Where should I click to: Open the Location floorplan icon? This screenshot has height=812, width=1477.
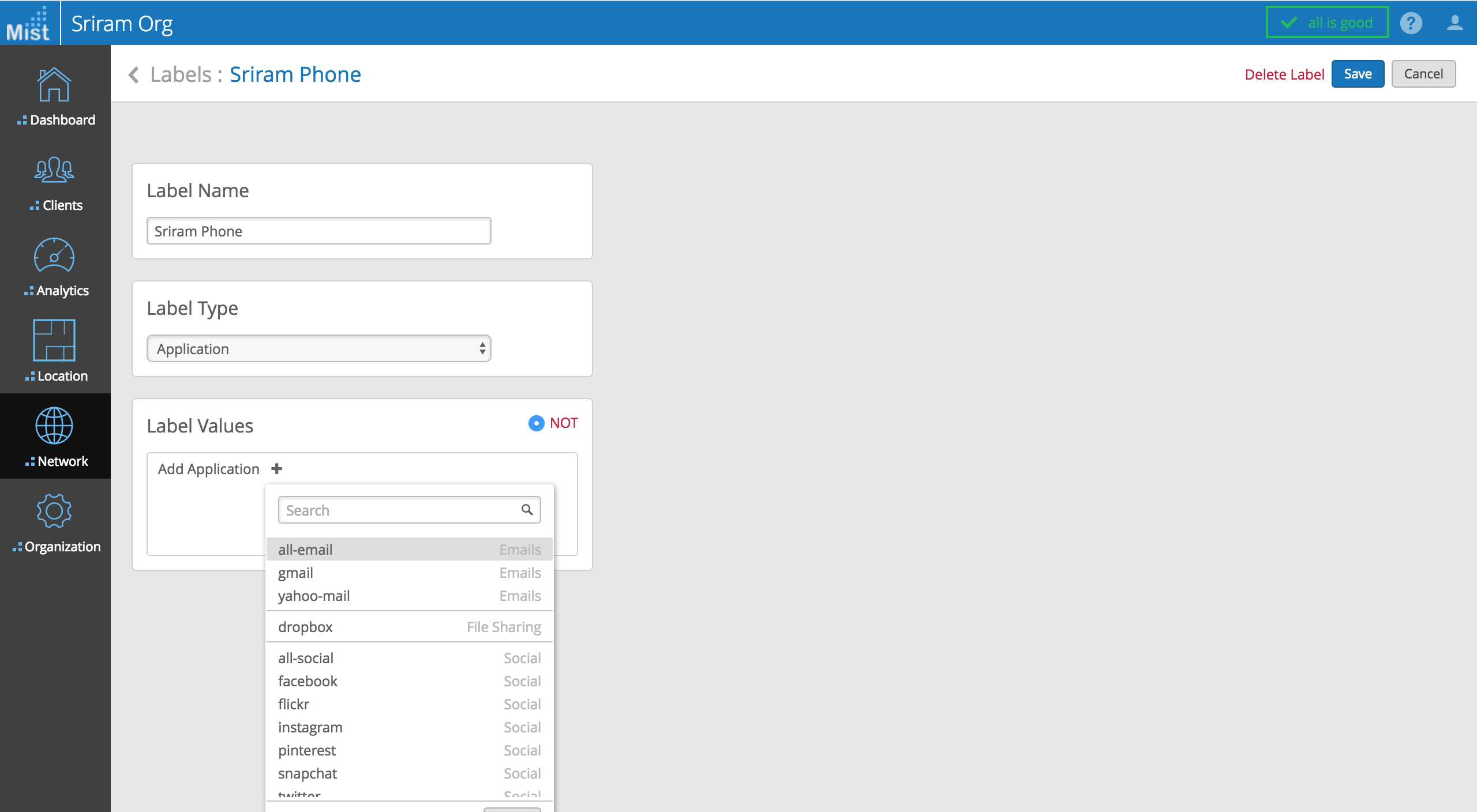click(54, 340)
